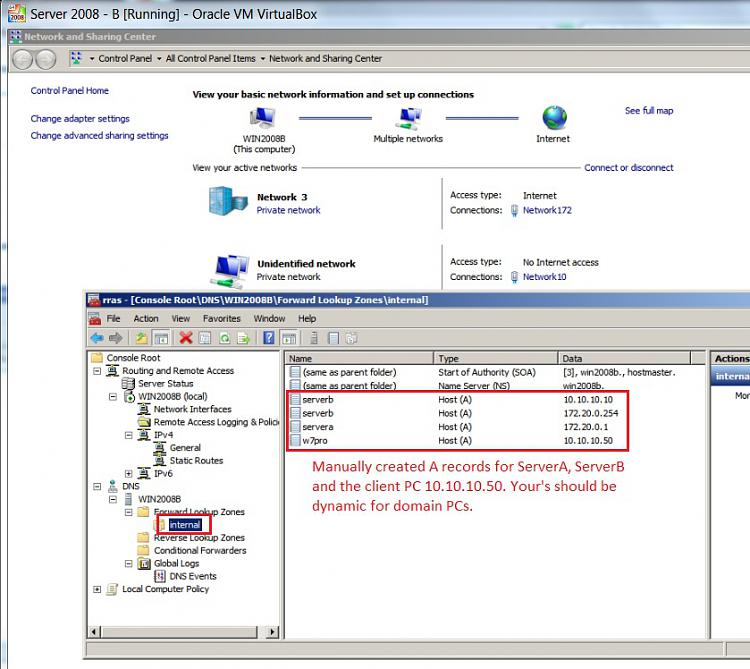Collapse the WIN2008B (local) tree node

click(x=113, y=396)
